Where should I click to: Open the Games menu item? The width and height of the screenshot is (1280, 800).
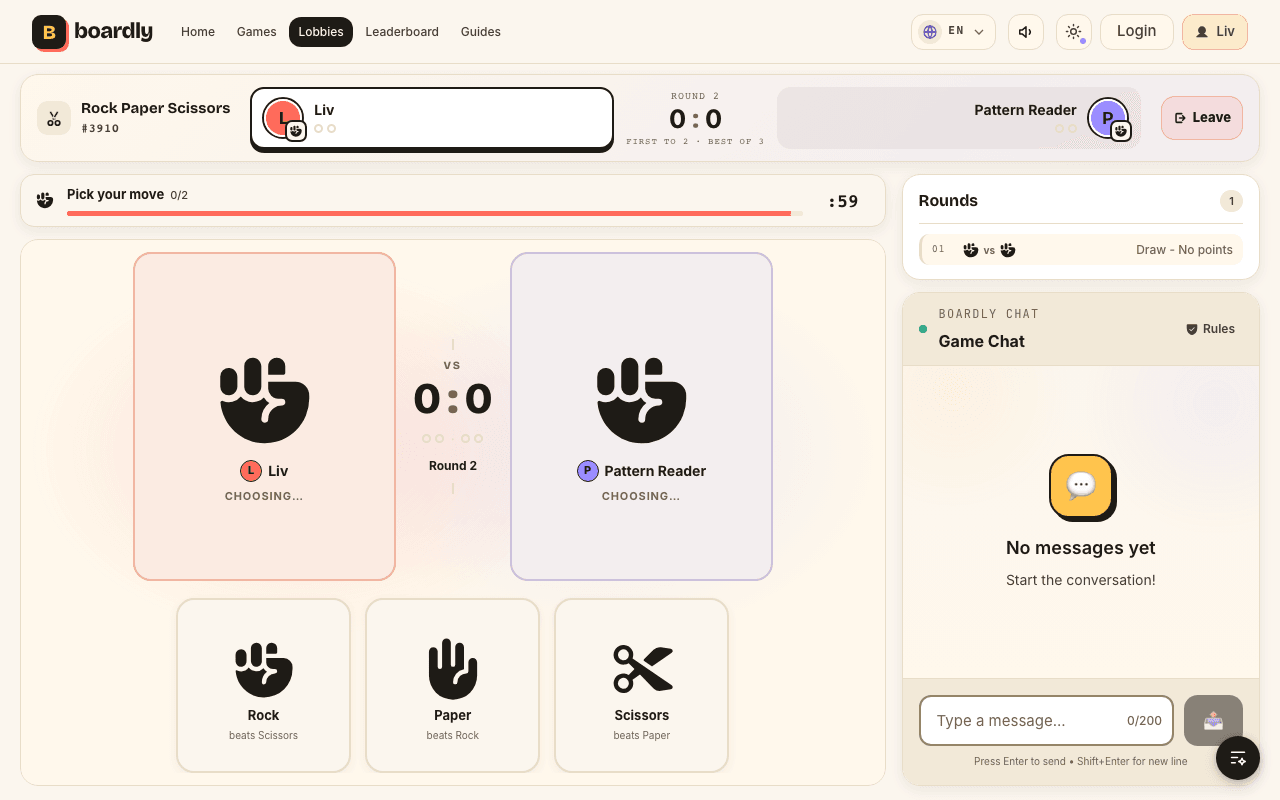tap(256, 32)
